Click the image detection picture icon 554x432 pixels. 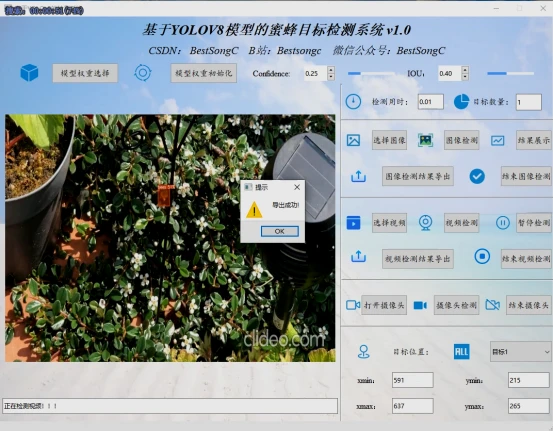tap(425, 140)
